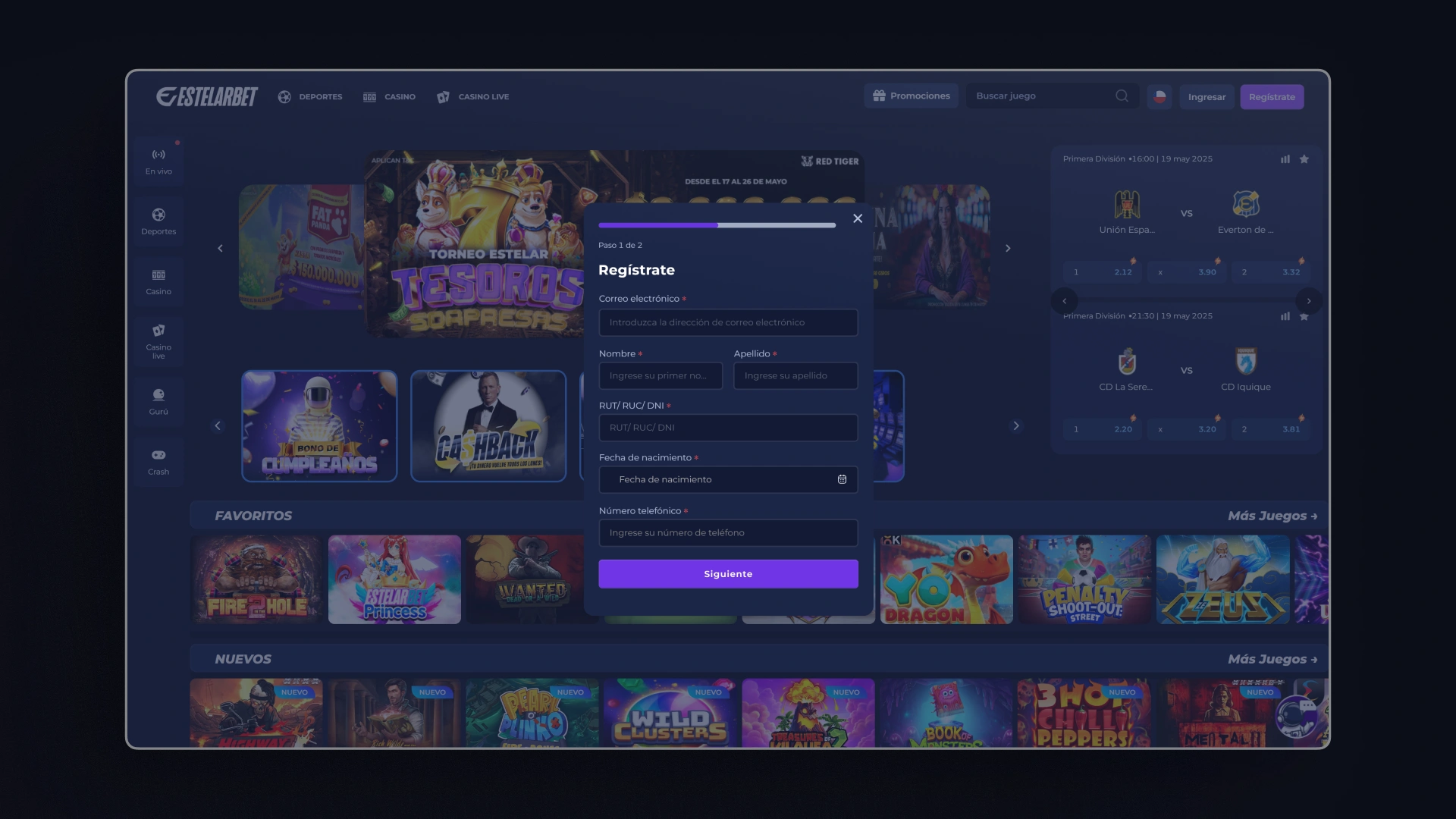Image resolution: width=1456 pixels, height=819 pixels.
Task: Open En vivo in the sidebar
Action: pyautogui.click(x=158, y=162)
